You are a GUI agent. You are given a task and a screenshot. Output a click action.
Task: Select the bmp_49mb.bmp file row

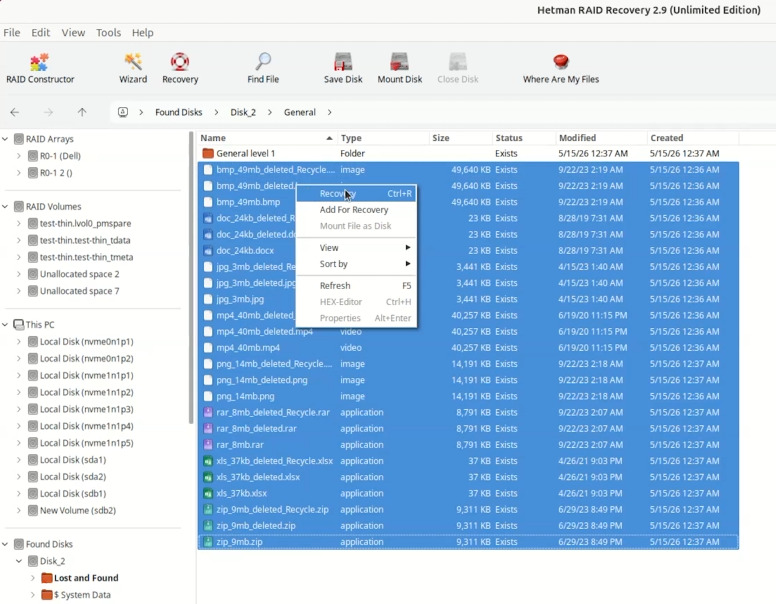click(468, 202)
